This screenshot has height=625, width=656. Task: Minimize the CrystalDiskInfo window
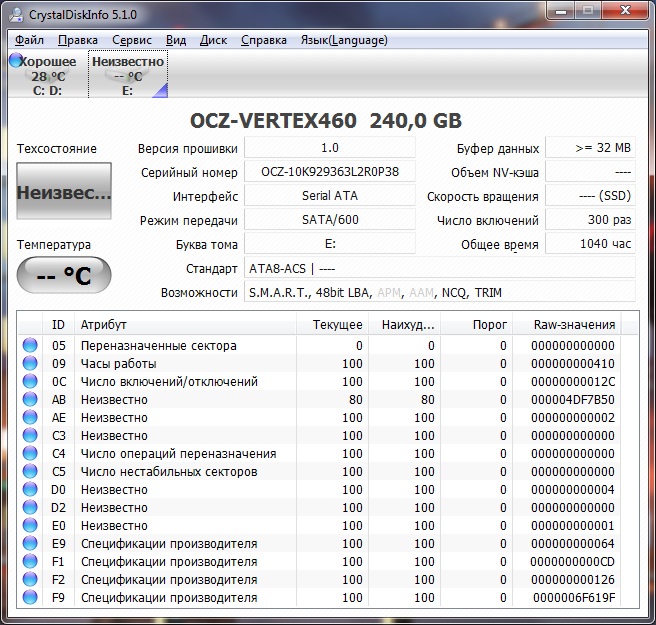561,10
